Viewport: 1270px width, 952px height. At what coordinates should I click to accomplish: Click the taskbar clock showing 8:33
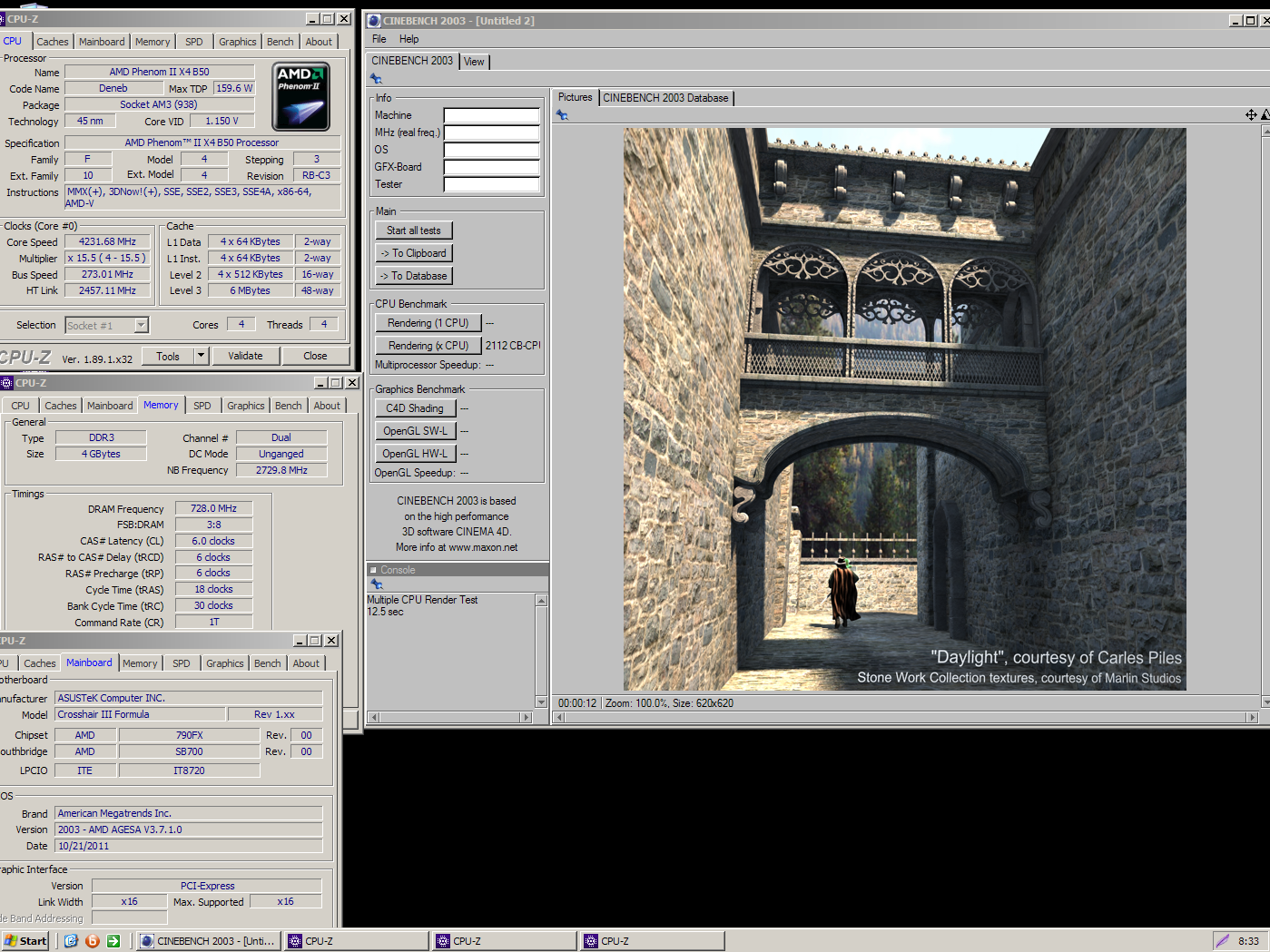[1248, 941]
